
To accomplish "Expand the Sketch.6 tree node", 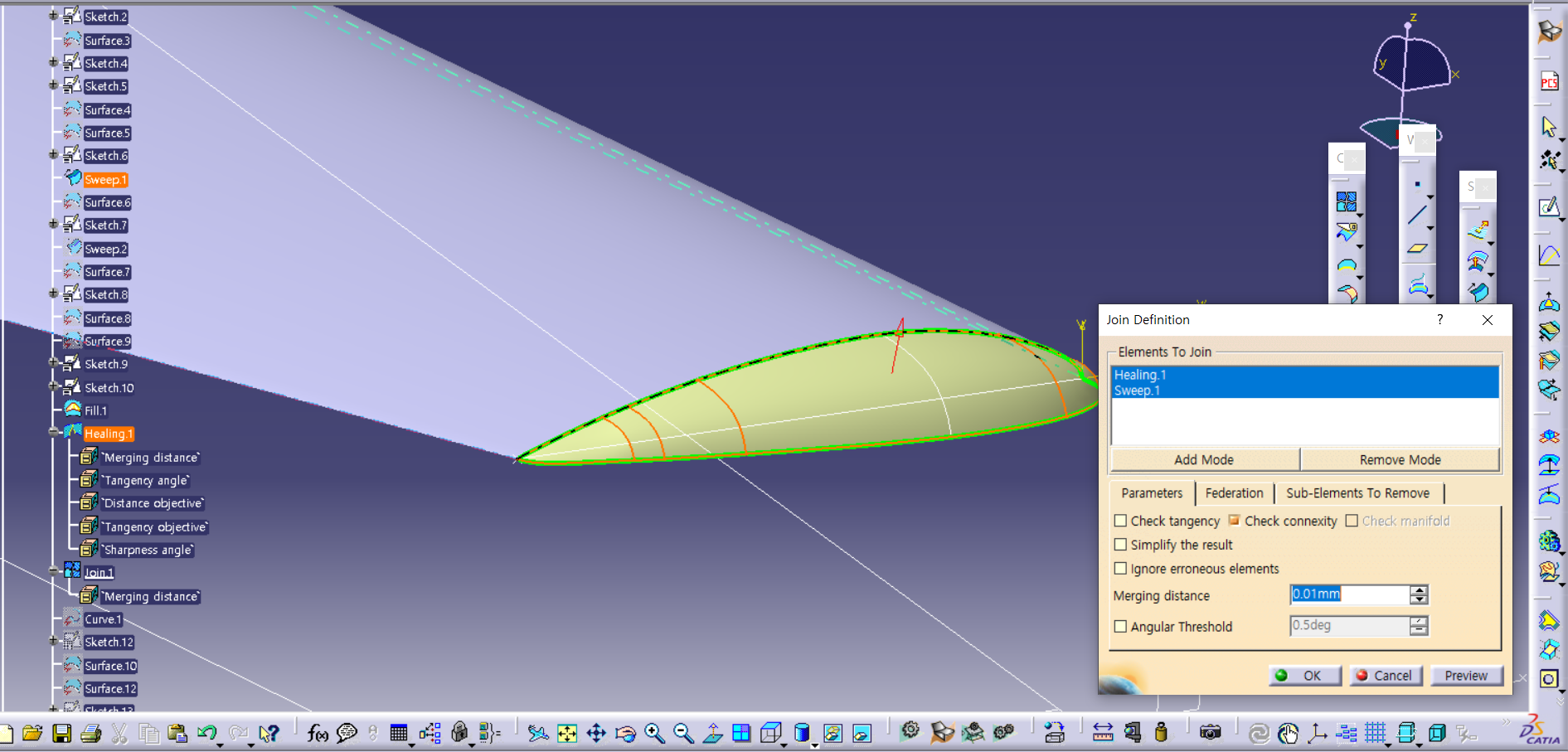I will pyautogui.click(x=53, y=154).
